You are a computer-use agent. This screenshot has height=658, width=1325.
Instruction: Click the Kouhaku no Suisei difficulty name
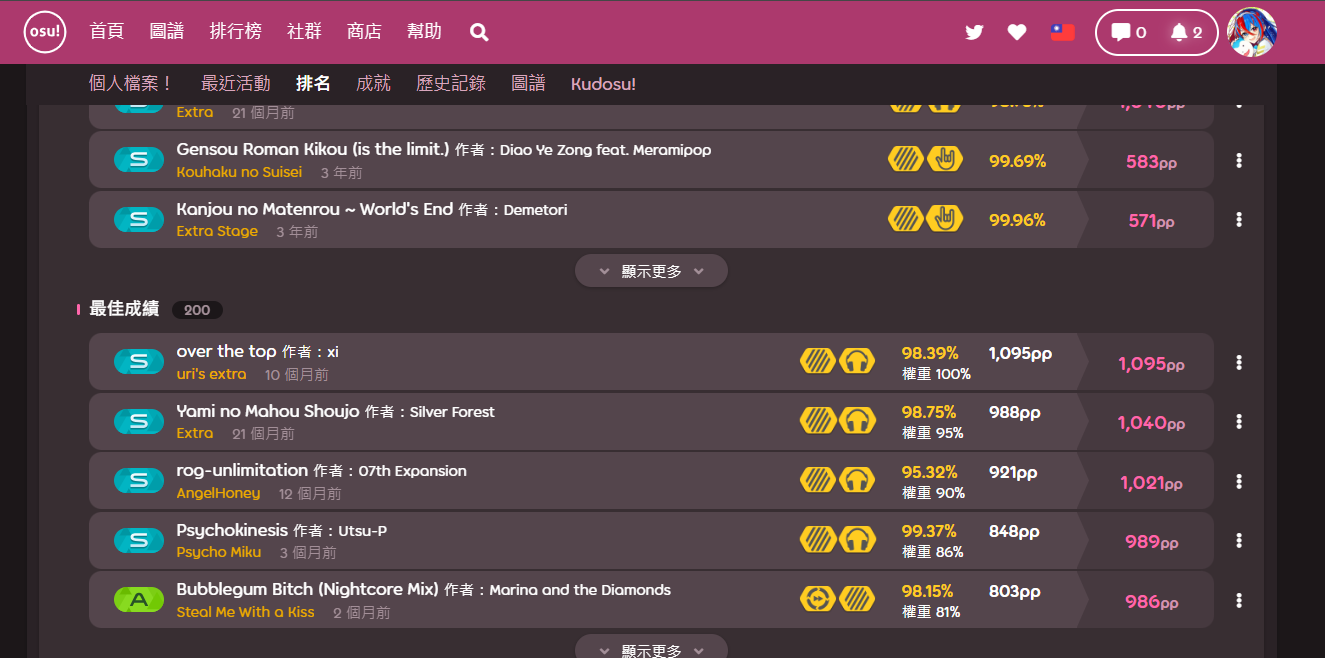tap(239, 172)
